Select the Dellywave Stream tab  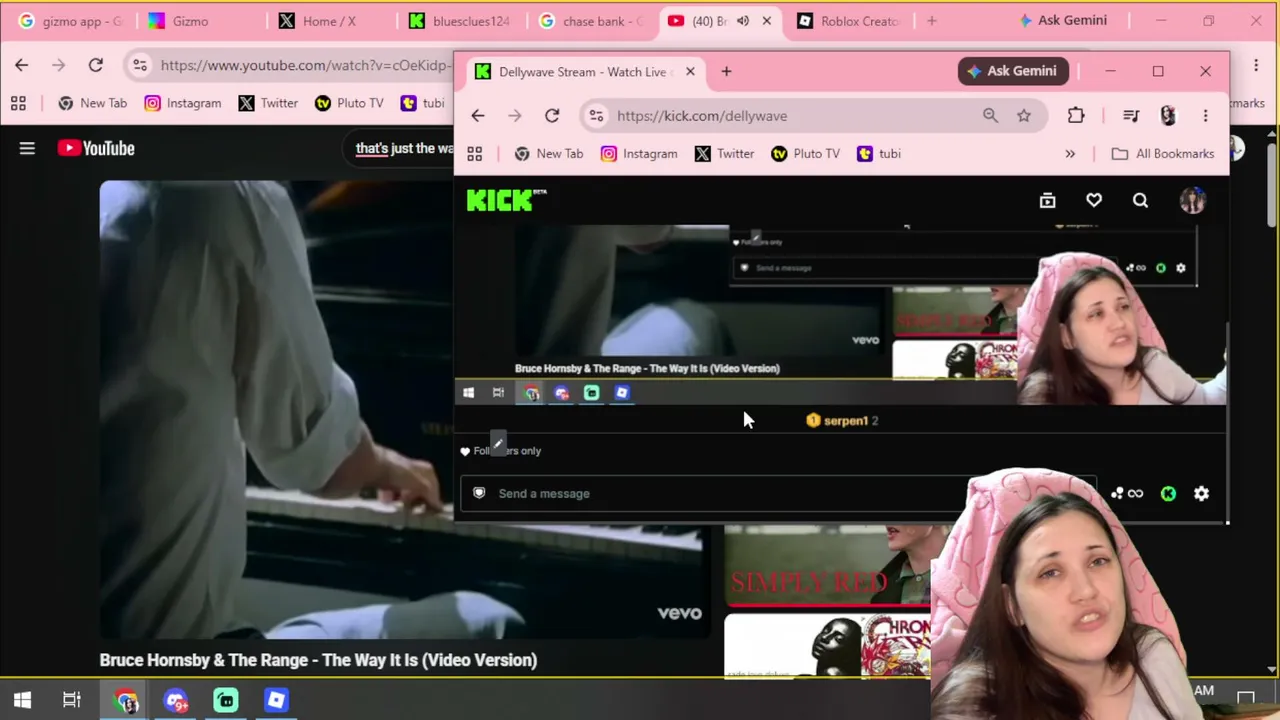[584, 72]
